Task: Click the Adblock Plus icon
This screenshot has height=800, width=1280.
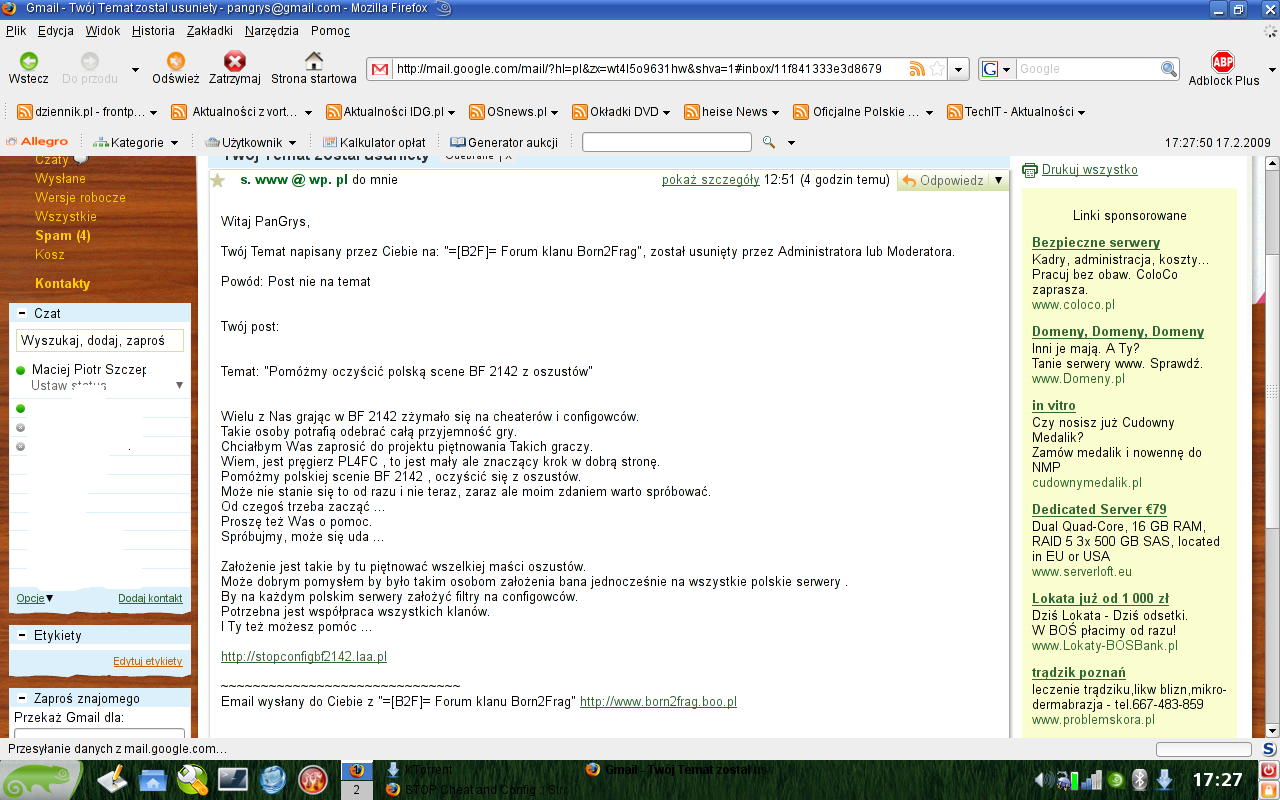Action: pyautogui.click(x=1222, y=61)
